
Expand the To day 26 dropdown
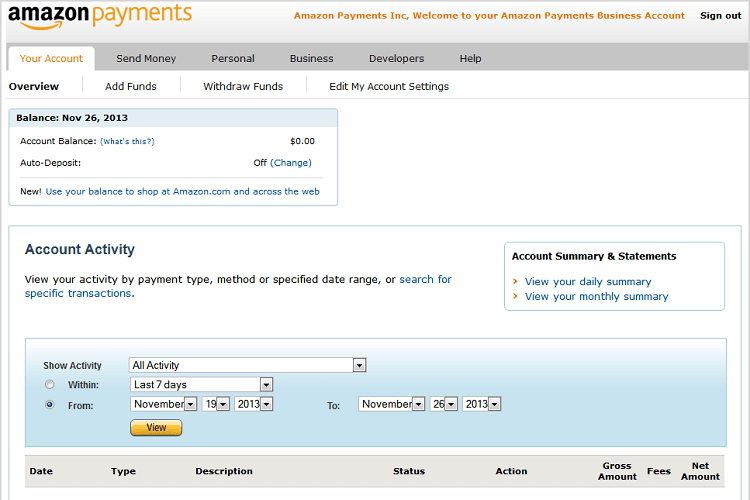[444, 404]
